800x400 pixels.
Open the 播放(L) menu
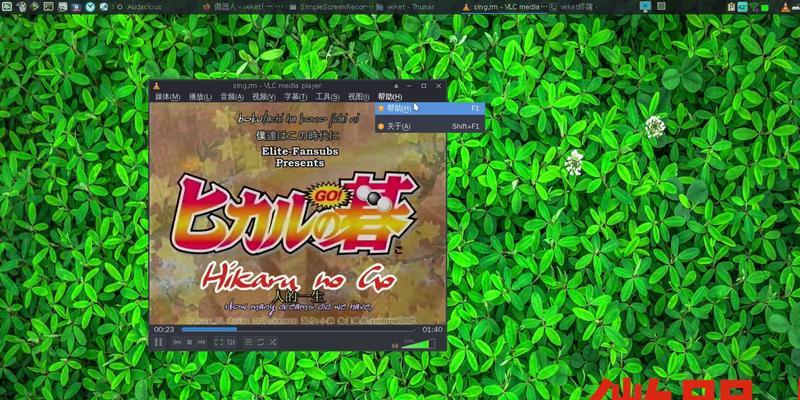pyautogui.click(x=200, y=96)
